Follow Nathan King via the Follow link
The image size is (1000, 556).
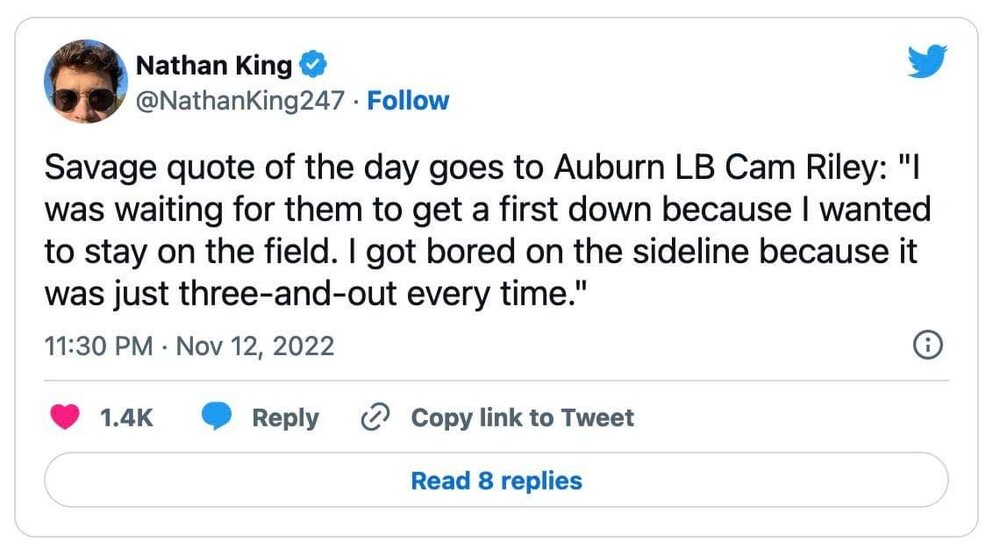point(408,101)
